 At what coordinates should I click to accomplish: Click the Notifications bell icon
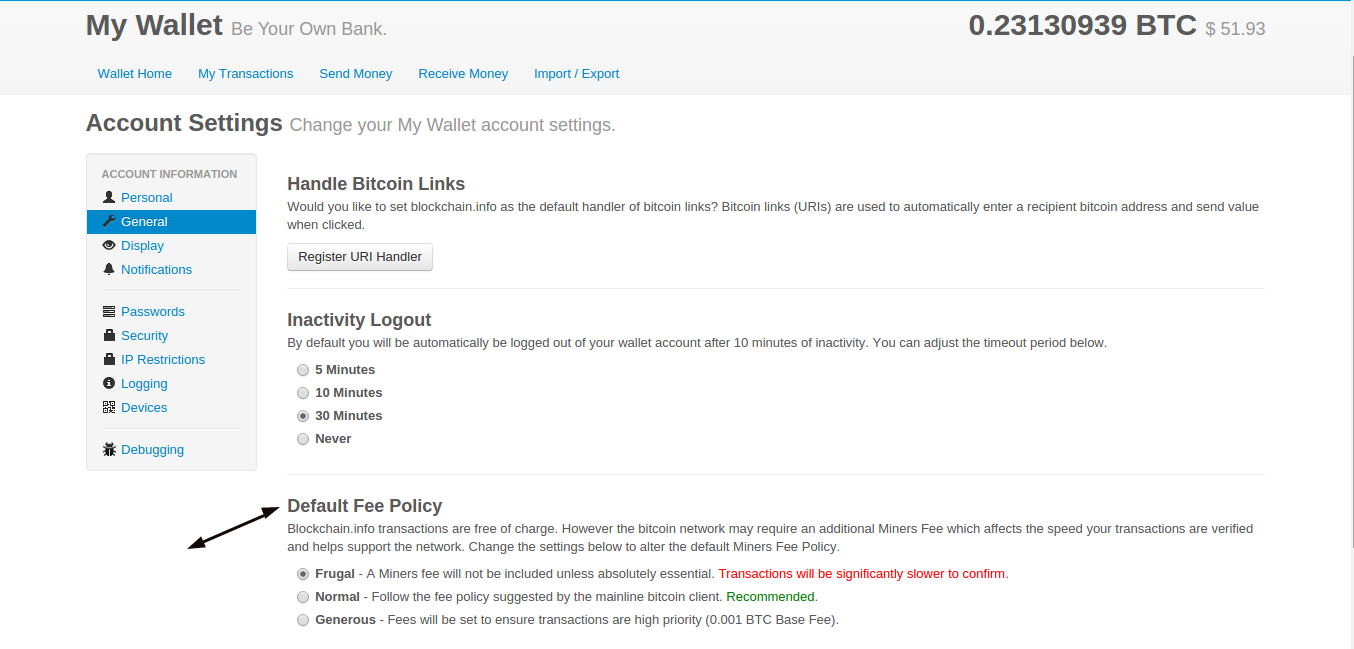tap(109, 270)
